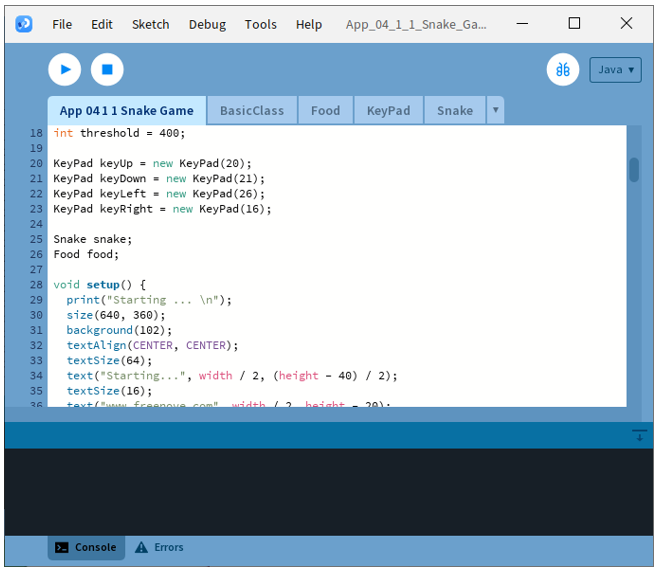Click the 'textSize(16);' line
Image resolution: width=661 pixels, height=573 pixels.
point(109,391)
